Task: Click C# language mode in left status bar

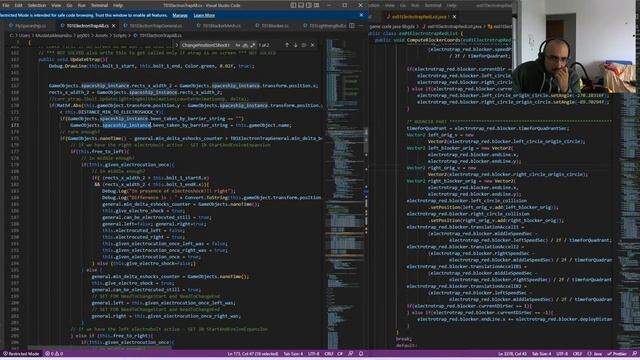Action: pos(340,354)
